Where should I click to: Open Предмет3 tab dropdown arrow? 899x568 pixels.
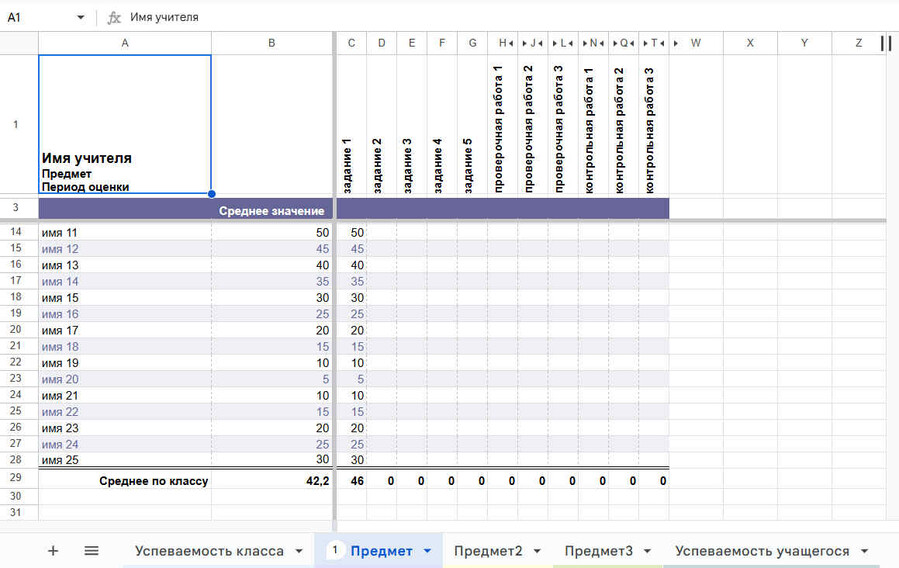click(648, 551)
